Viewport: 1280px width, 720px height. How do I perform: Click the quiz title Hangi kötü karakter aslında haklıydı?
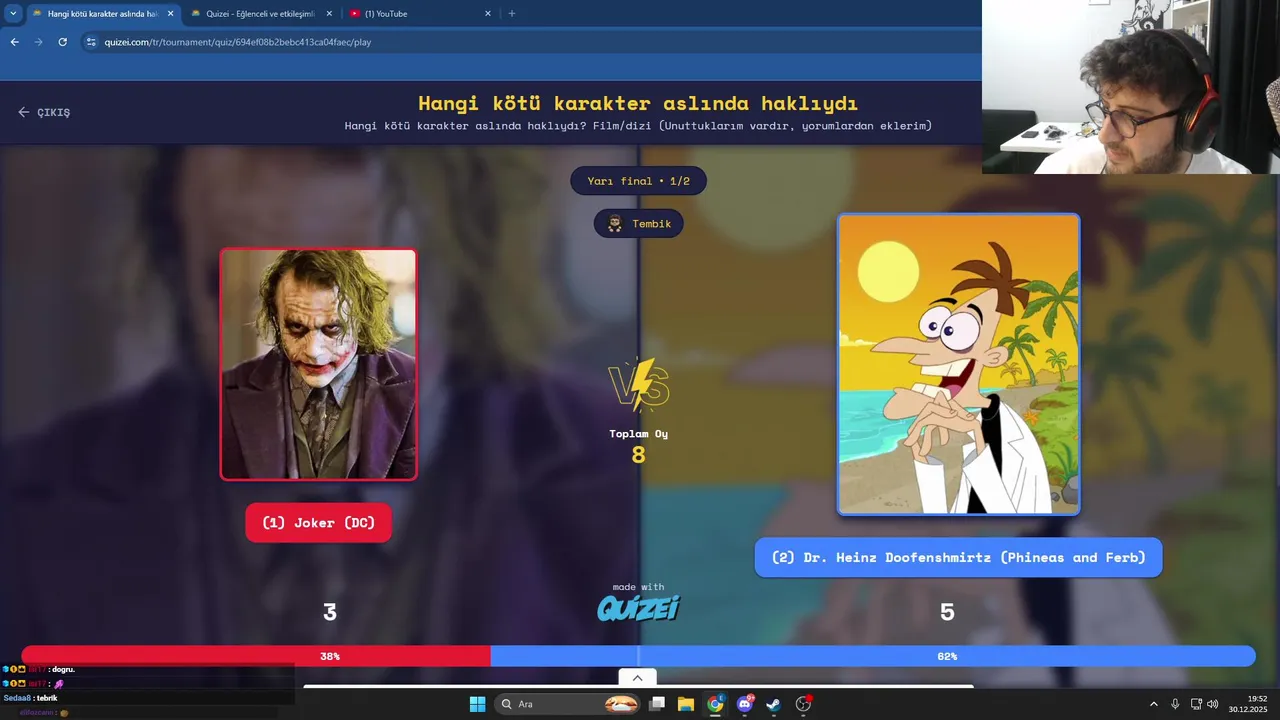tap(638, 103)
